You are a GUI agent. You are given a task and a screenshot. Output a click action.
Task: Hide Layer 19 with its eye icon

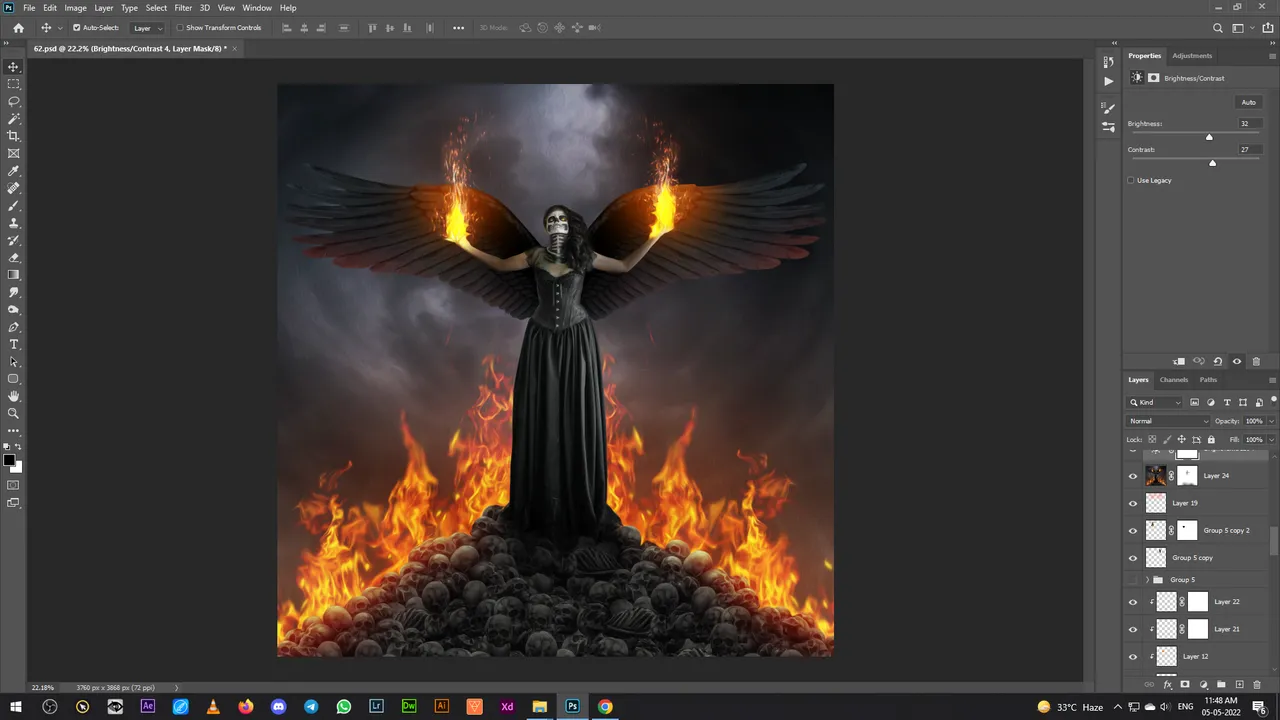pos(1133,503)
